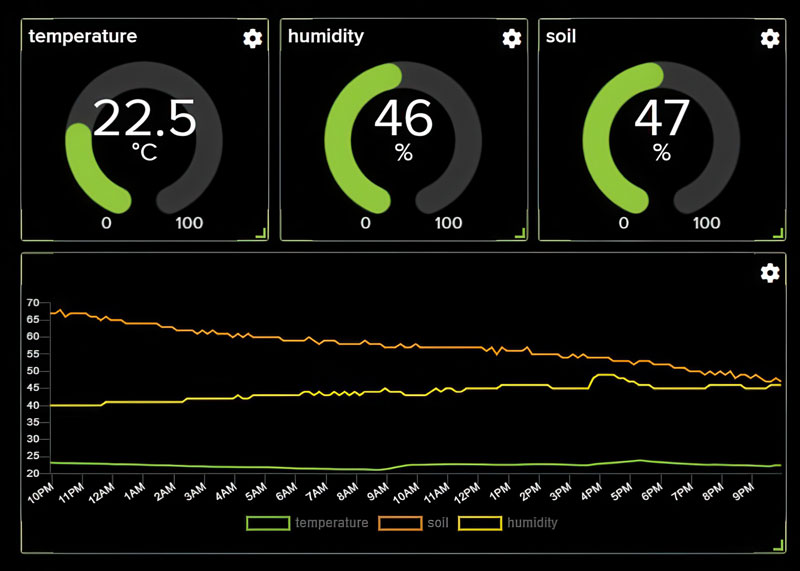Image resolution: width=800 pixels, height=571 pixels.
Task: Click the soil widget resize corner handle
Action: pos(778,233)
